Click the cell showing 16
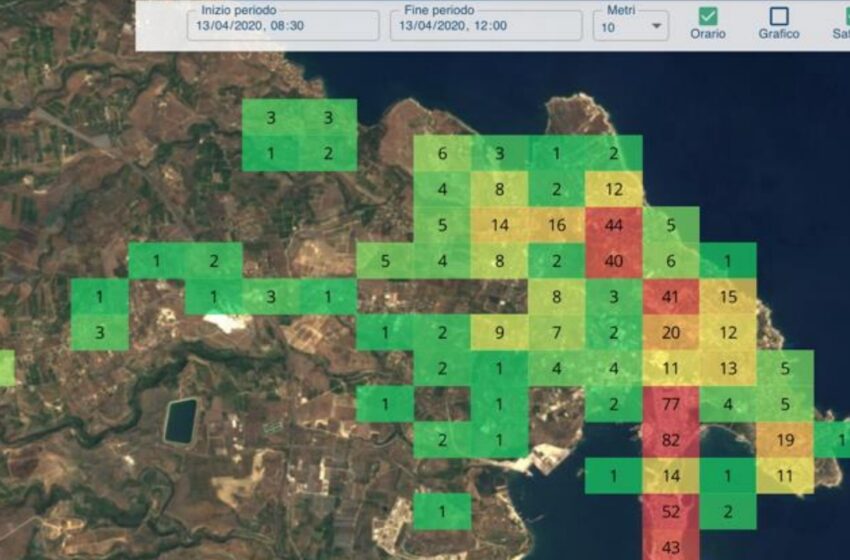This screenshot has width=850, height=560. (x=557, y=225)
